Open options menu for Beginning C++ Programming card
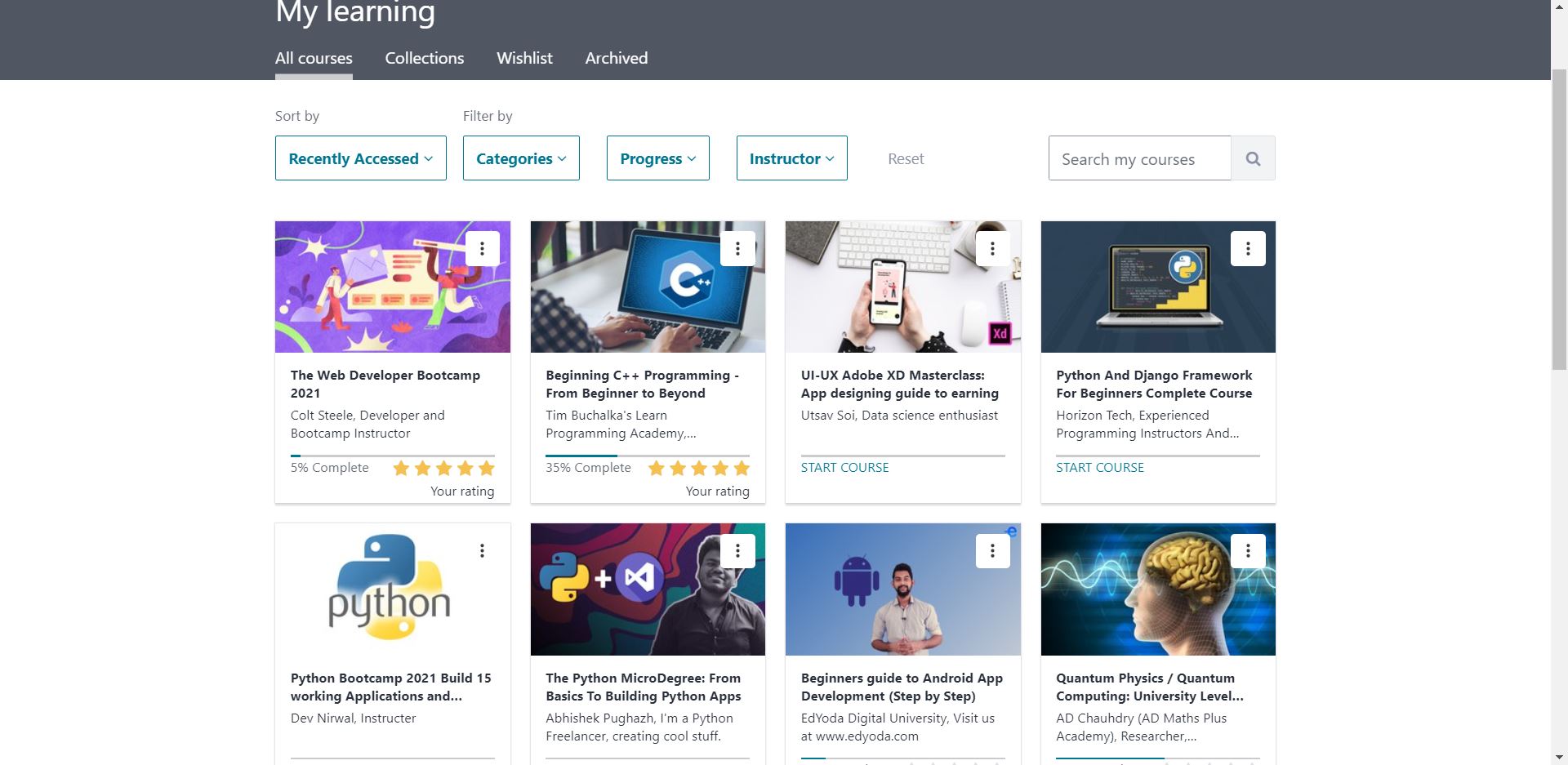1568x765 pixels. [x=737, y=248]
